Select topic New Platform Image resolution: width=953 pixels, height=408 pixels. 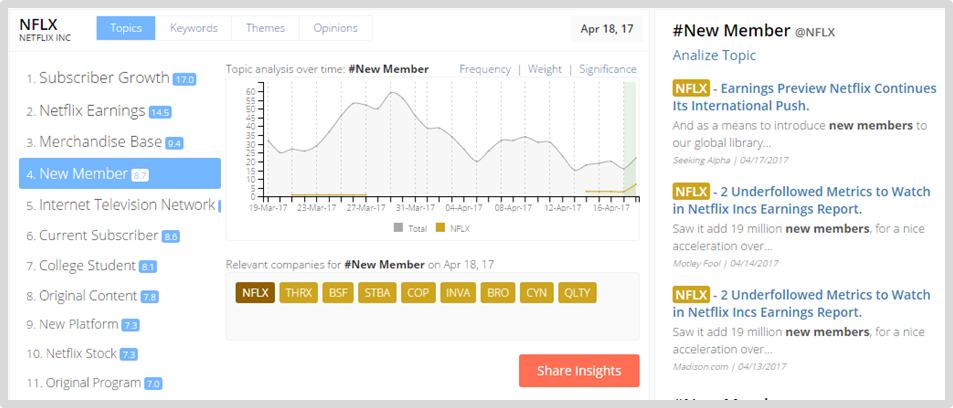[x=78, y=324]
